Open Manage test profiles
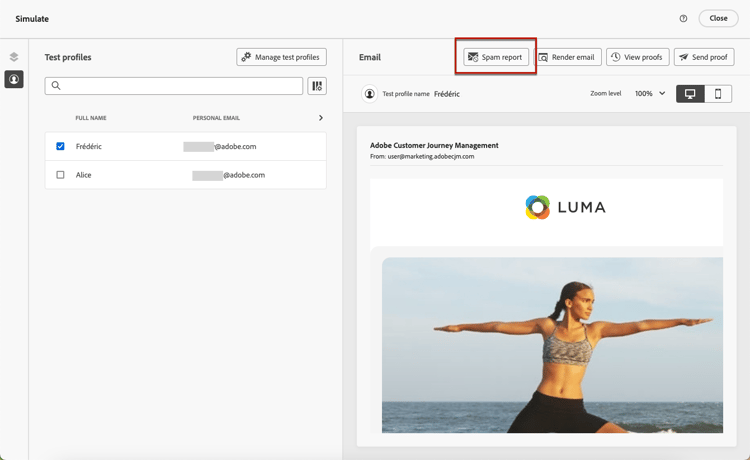 (x=281, y=57)
